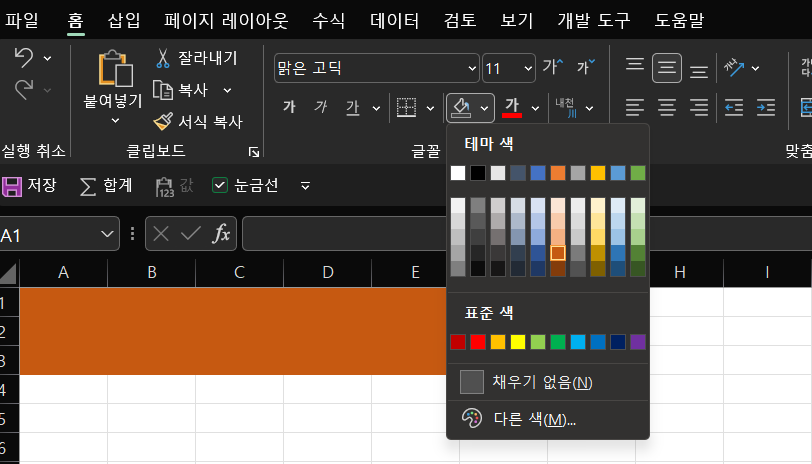Click the Save (저장) quick access icon
The width and height of the screenshot is (812, 464).
click(11, 186)
